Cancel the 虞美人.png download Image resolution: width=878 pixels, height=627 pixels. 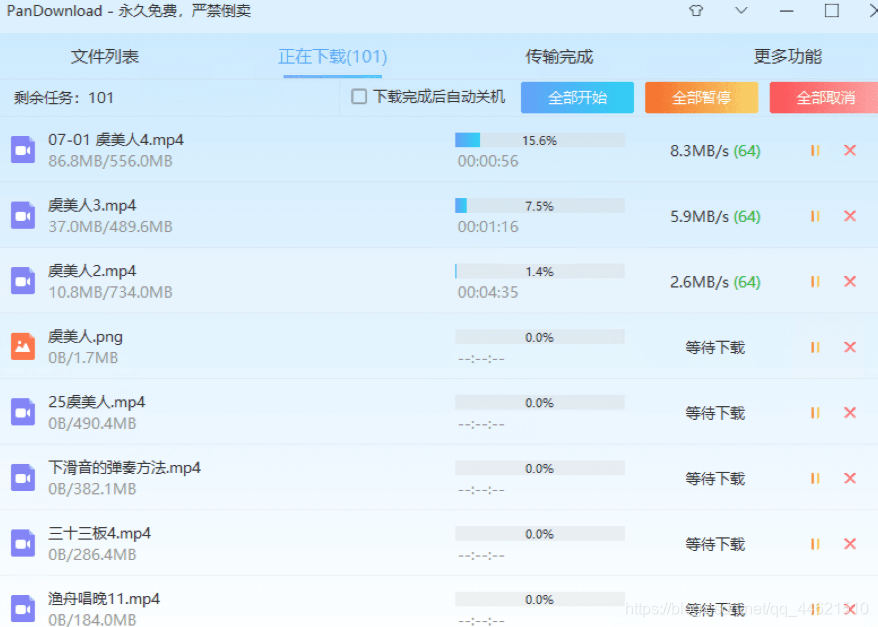coord(851,347)
